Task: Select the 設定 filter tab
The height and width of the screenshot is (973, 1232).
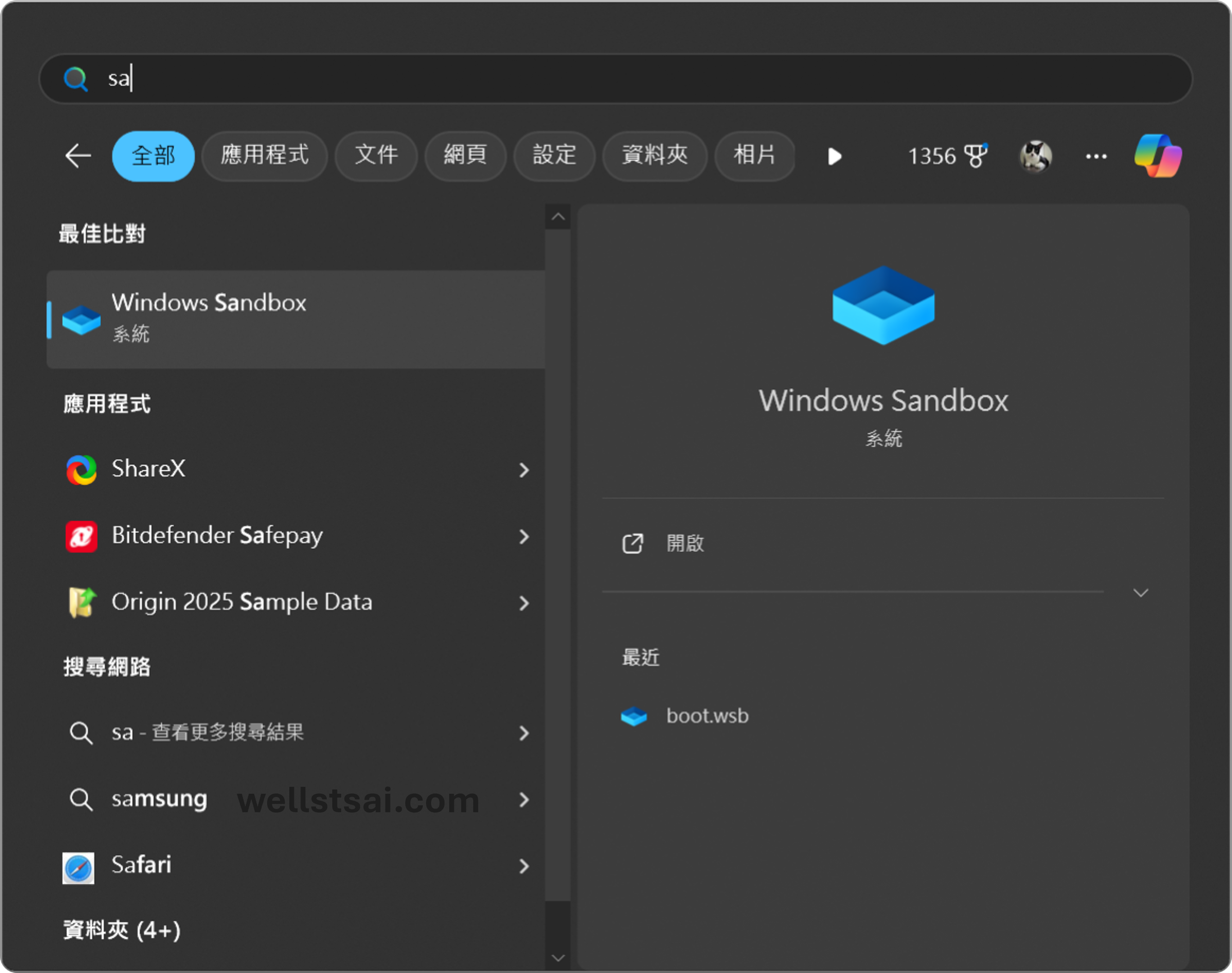Action: [x=555, y=156]
